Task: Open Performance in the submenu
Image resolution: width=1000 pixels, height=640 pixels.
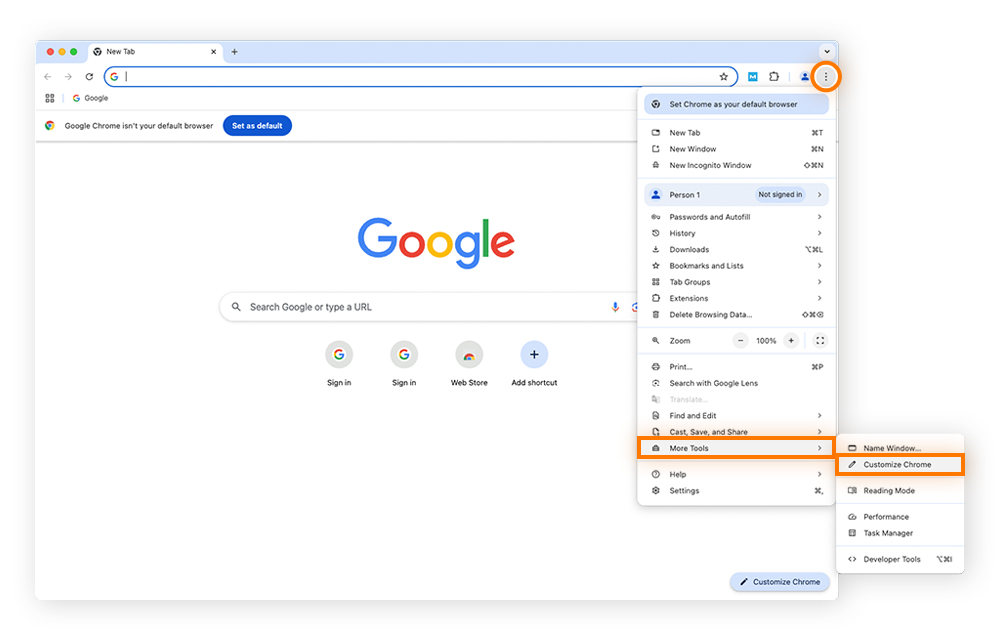Action: point(900,517)
